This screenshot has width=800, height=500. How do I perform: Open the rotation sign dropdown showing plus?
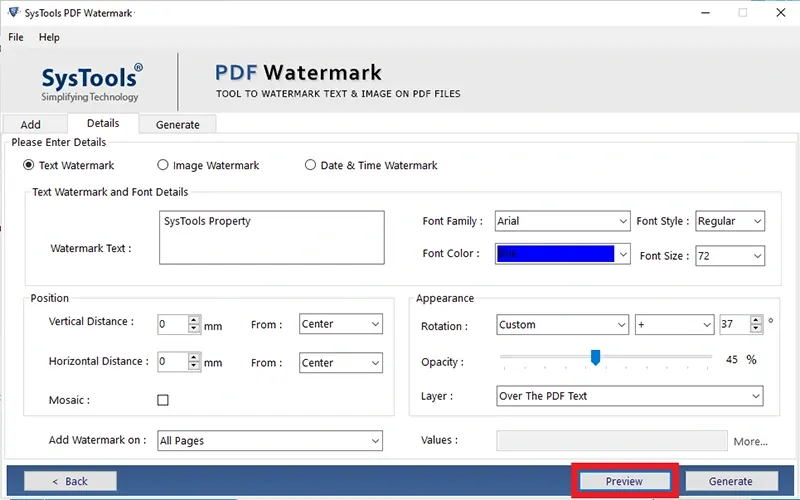click(x=674, y=324)
